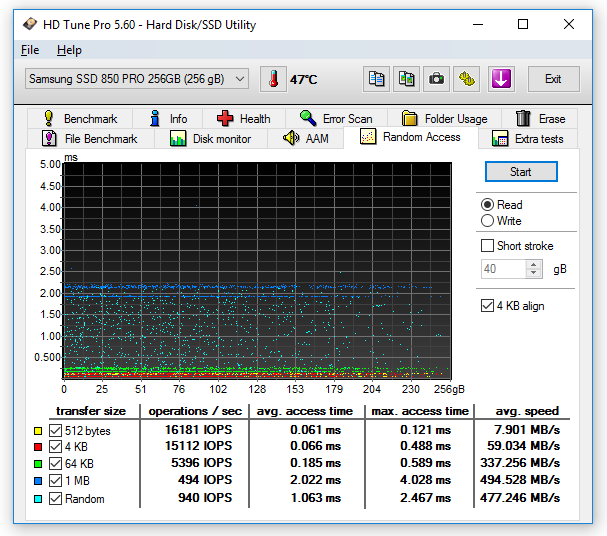
Task: Uncheck the 4 KB transfer size
Action: [x=55, y=447]
